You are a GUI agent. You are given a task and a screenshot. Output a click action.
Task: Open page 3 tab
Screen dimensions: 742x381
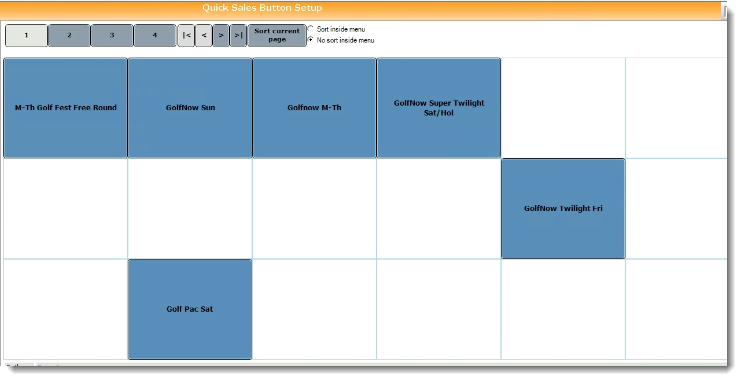pos(112,35)
